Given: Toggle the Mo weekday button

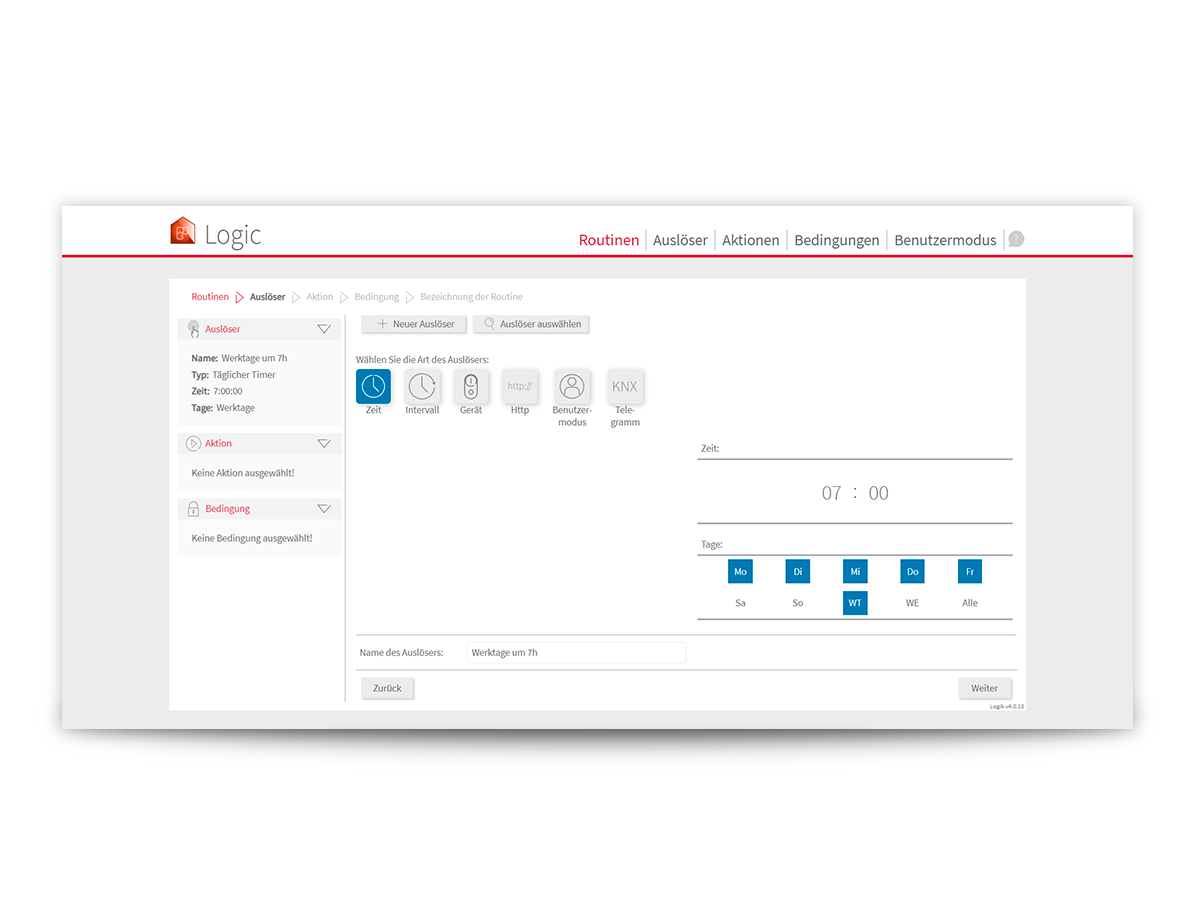Looking at the screenshot, I should coord(740,572).
